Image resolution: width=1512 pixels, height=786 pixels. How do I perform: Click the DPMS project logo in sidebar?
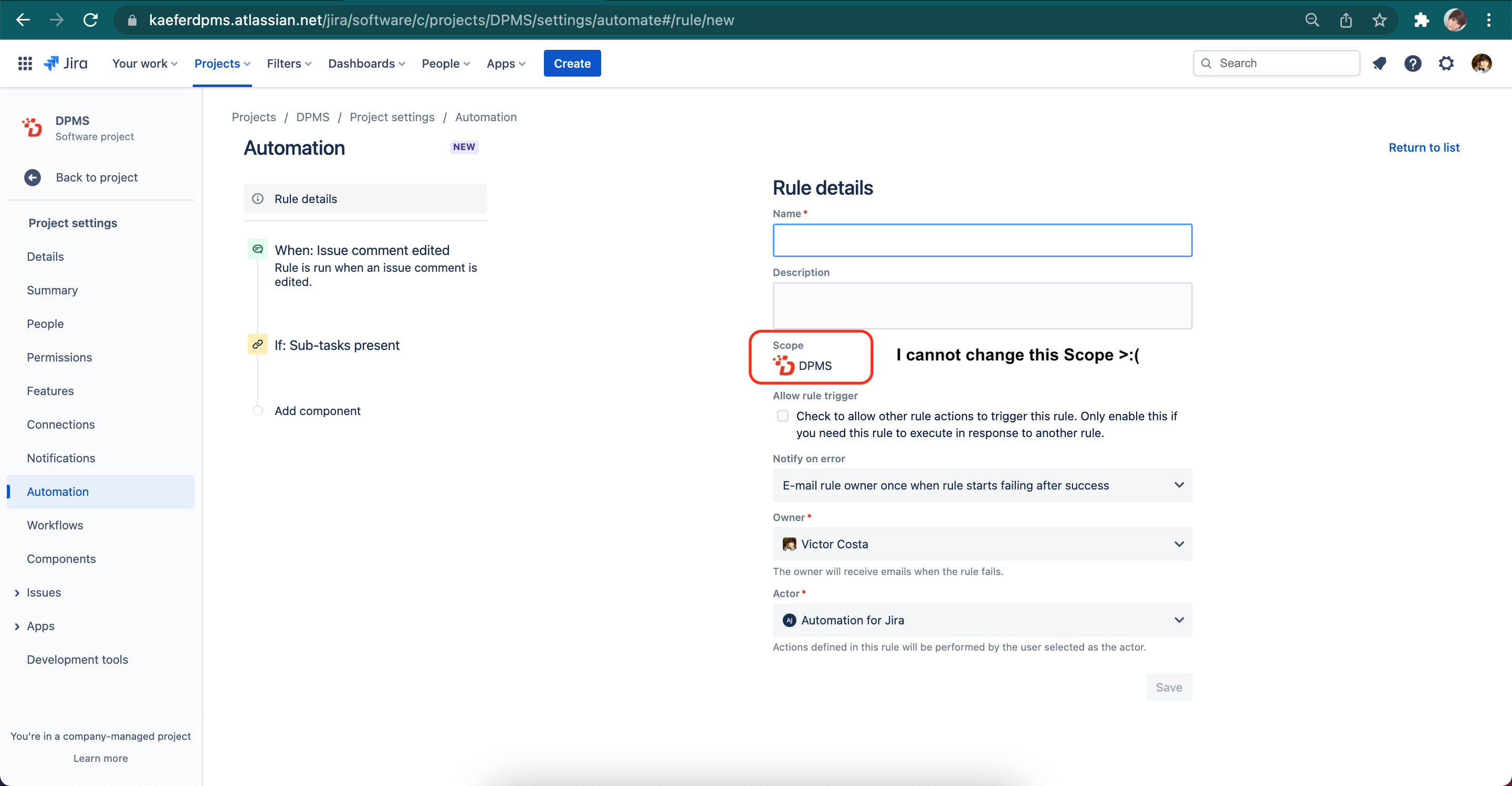pyautogui.click(x=32, y=128)
